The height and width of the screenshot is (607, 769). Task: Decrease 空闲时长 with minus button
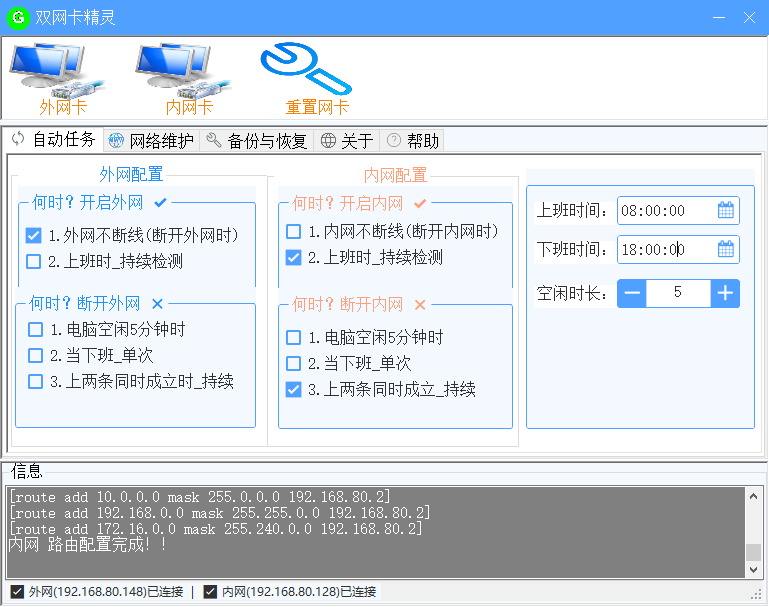[632, 293]
